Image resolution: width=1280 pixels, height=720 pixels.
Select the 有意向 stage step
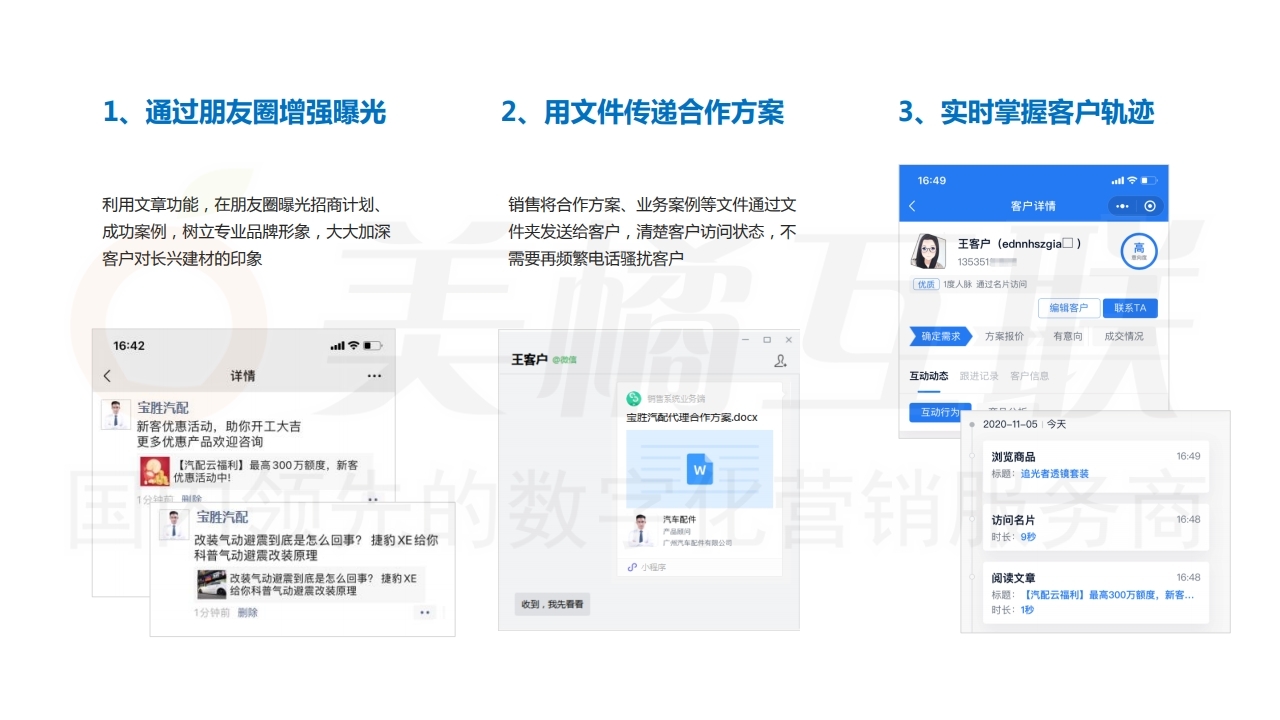1067,336
